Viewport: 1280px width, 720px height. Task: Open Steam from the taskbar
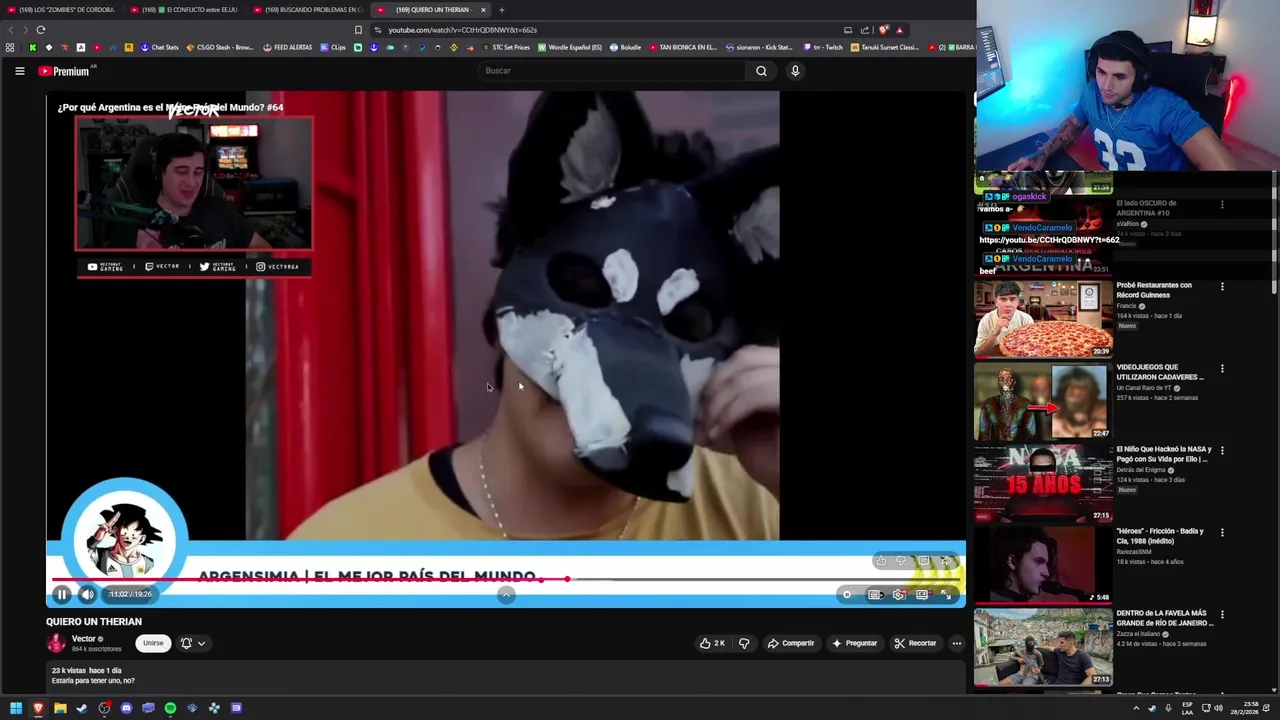point(82,708)
